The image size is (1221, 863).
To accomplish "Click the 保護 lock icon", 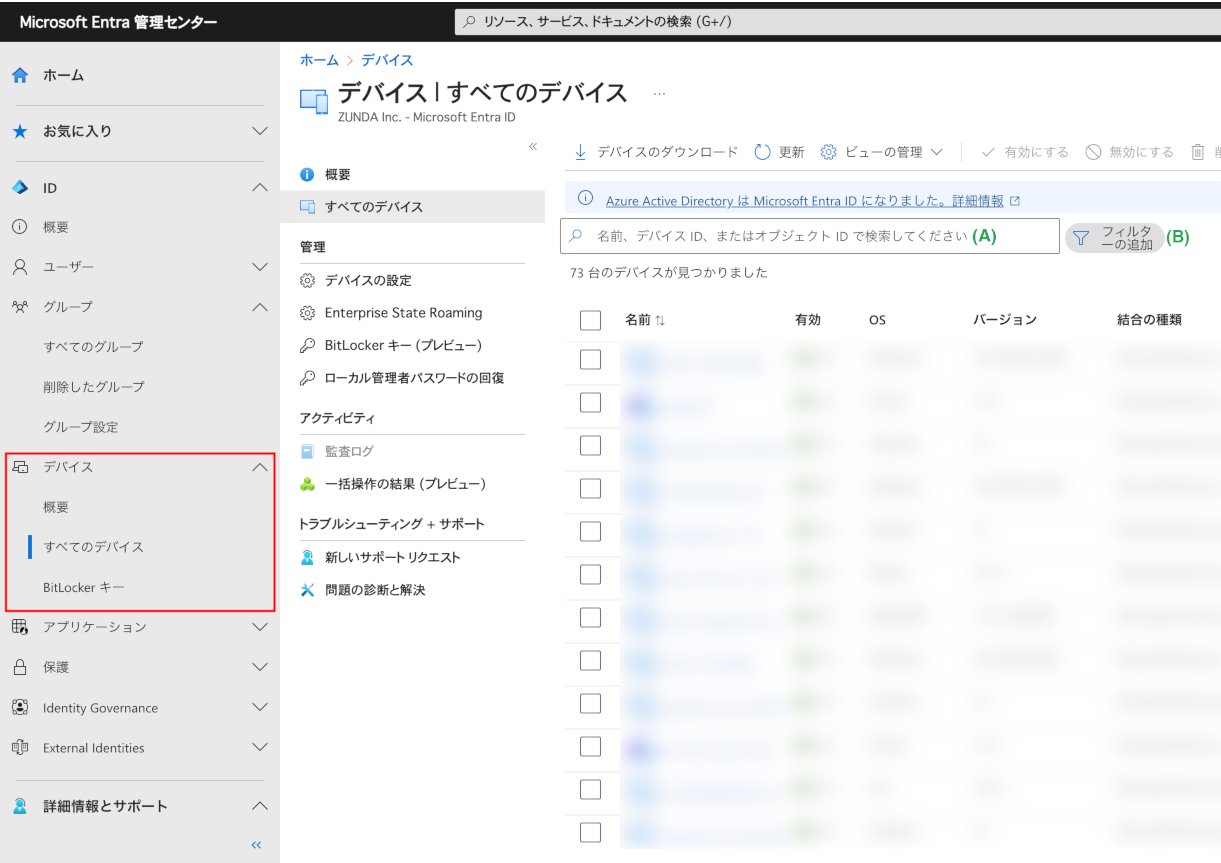I will [x=19, y=667].
